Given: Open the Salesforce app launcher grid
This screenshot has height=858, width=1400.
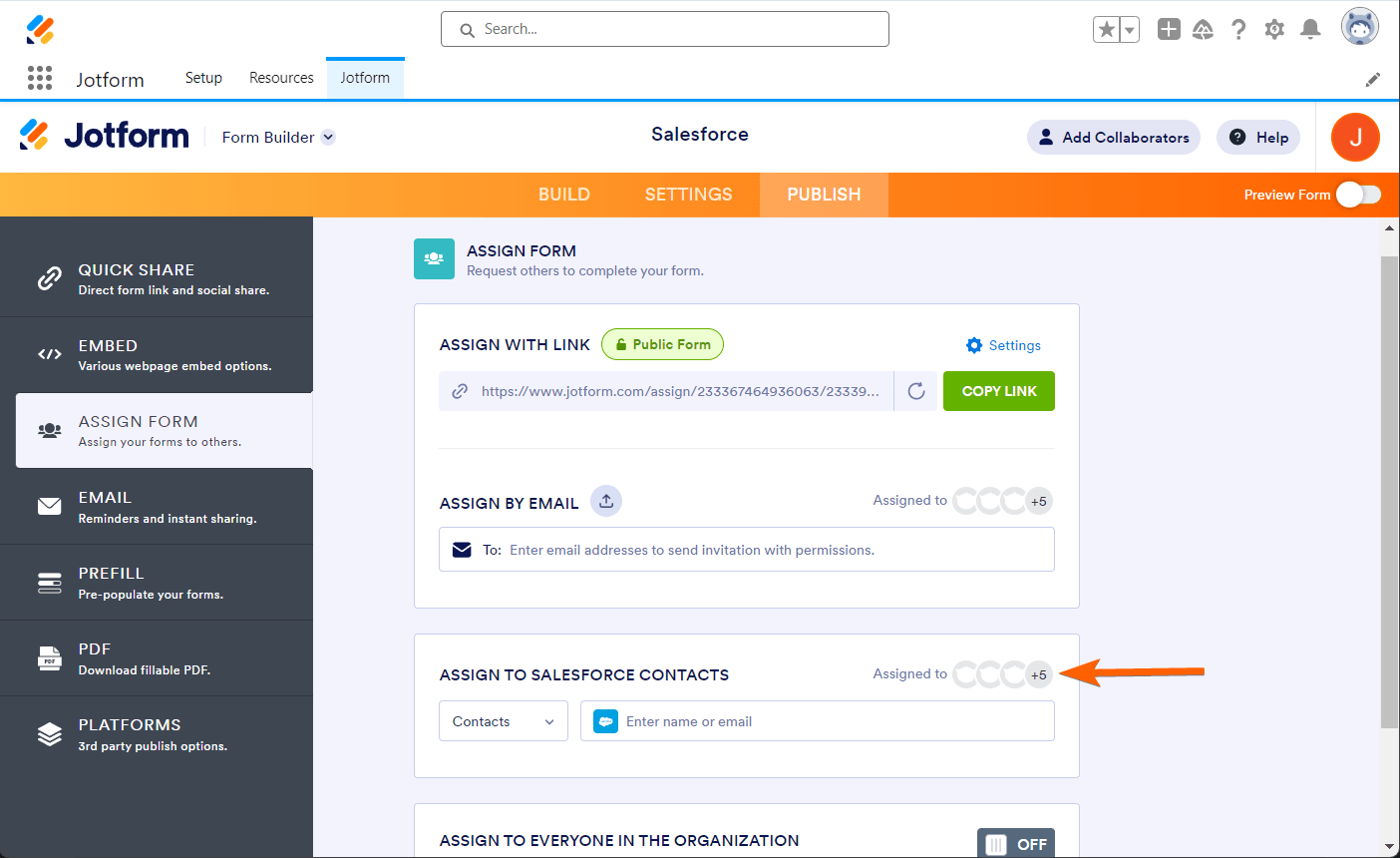Looking at the screenshot, I should click(40, 78).
